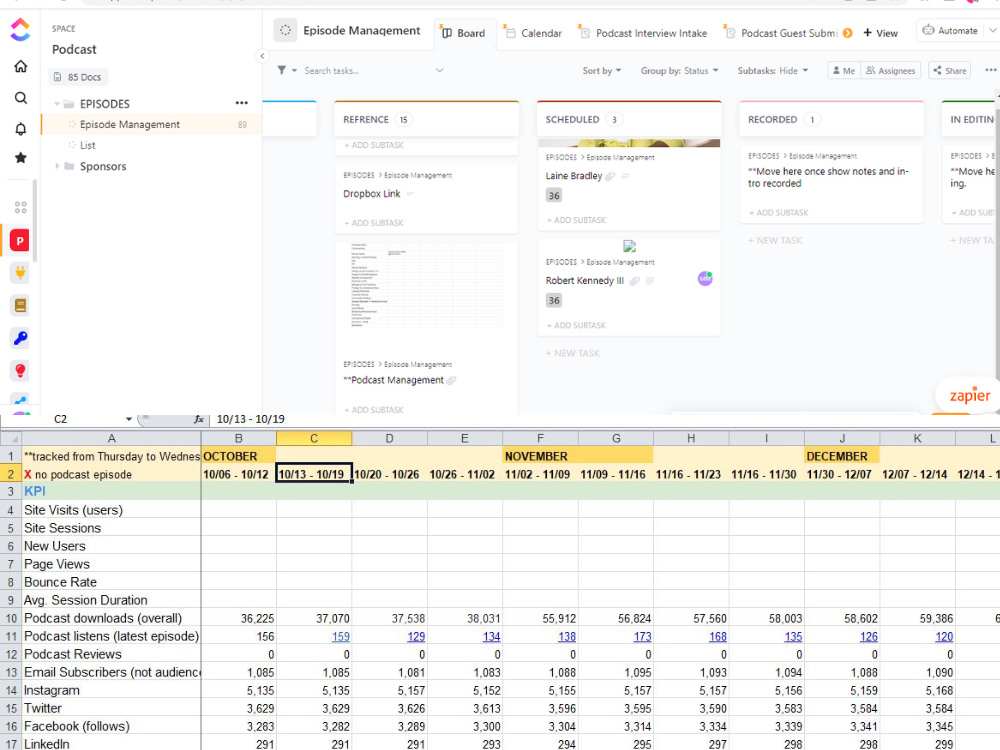Open notifications bell icon

[x=20, y=128]
